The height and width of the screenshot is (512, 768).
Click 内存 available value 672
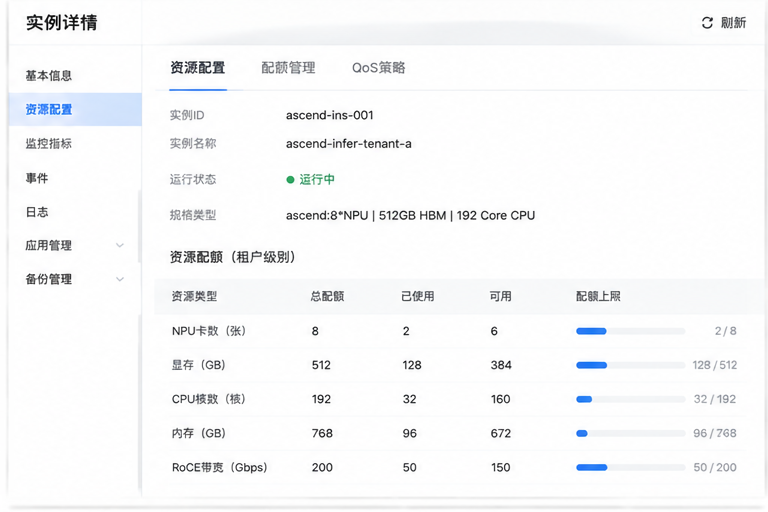[501, 433]
